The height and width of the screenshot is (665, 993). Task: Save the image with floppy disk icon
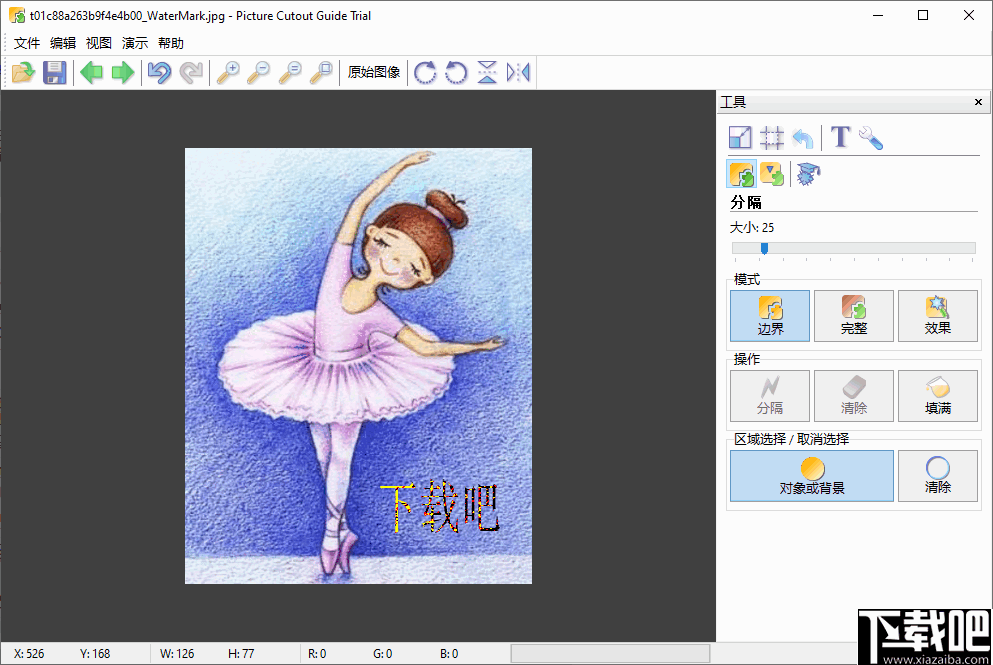(54, 72)
